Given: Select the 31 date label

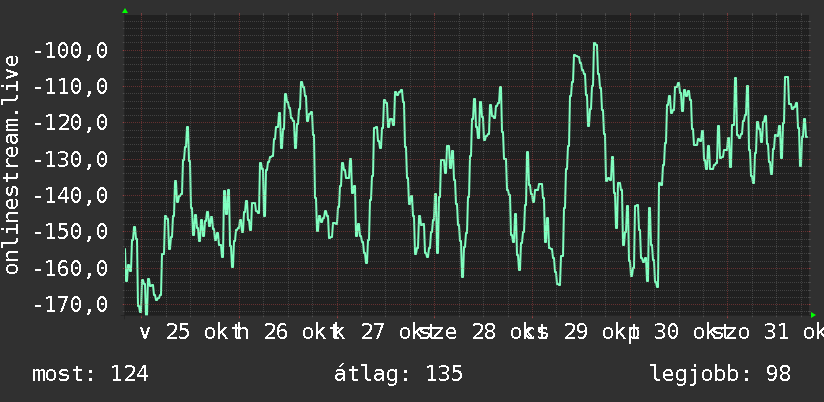Looking at the screenshot, I should [x=777, y=333].
